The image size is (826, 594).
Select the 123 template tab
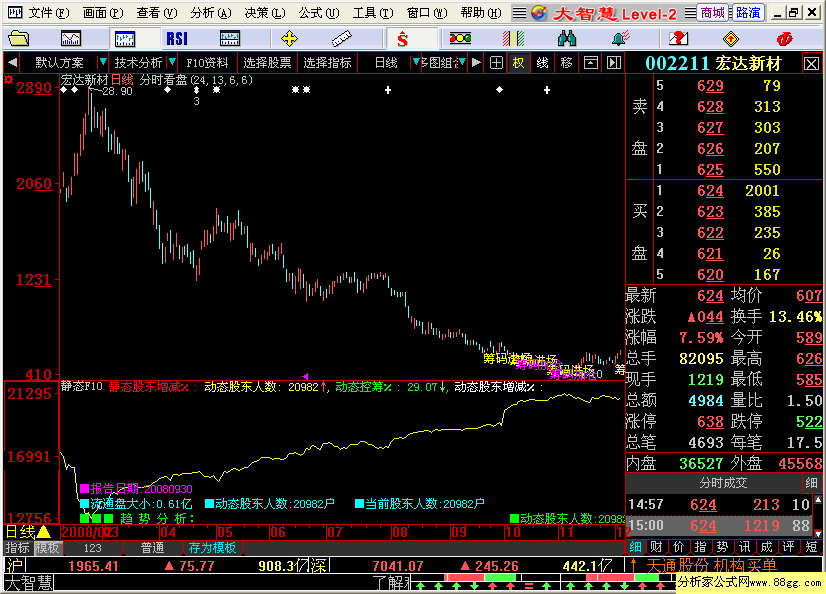coord(93,548)
